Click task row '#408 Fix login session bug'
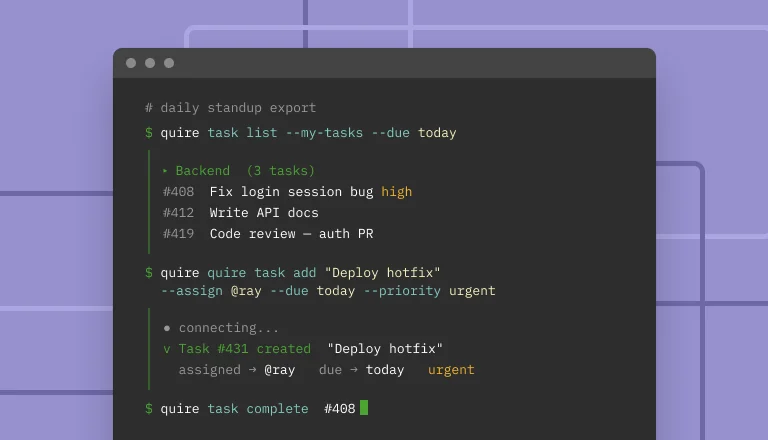 tap(268, 192)
